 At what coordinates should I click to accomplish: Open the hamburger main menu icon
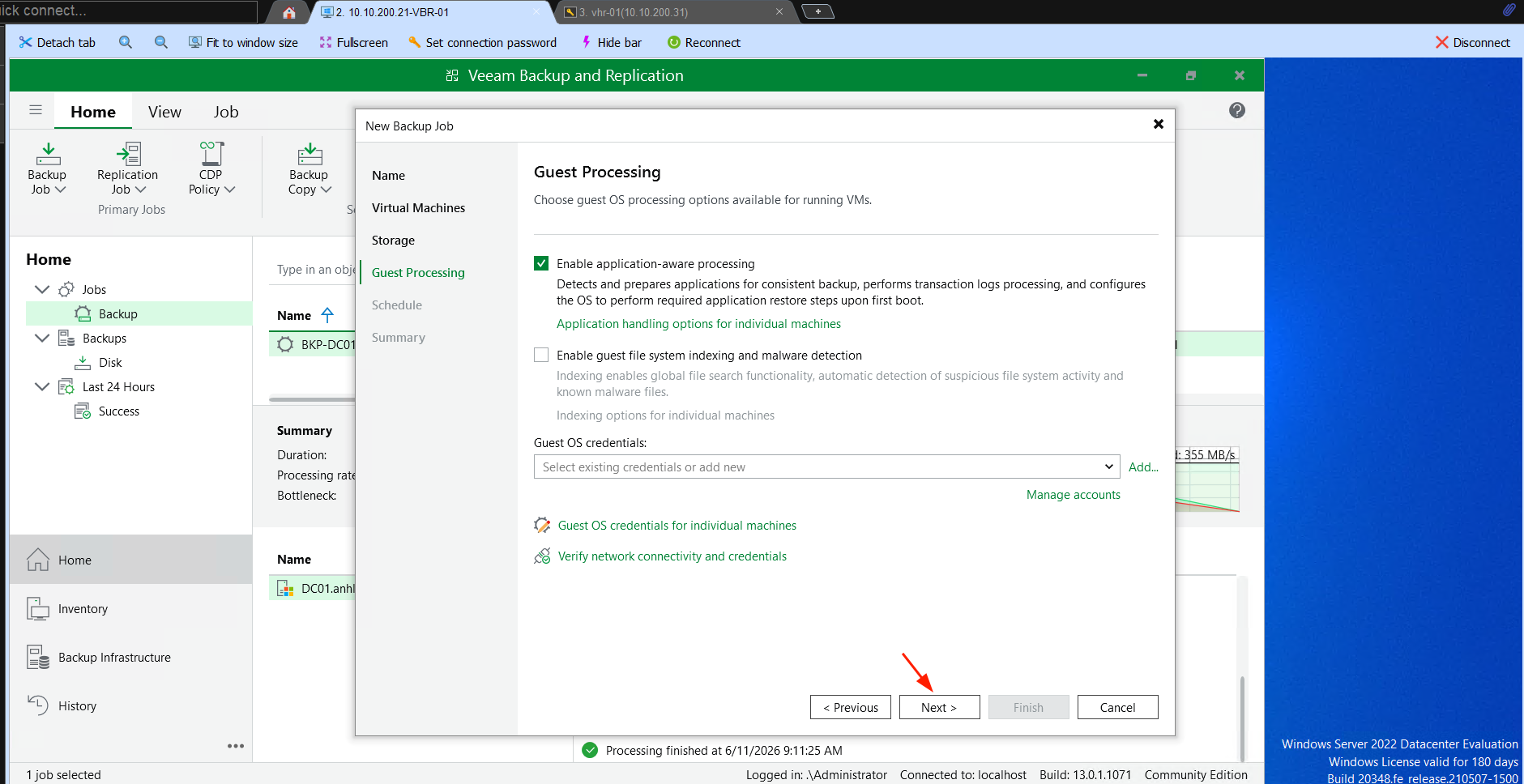pyautogui.click(x=36, y=110)
